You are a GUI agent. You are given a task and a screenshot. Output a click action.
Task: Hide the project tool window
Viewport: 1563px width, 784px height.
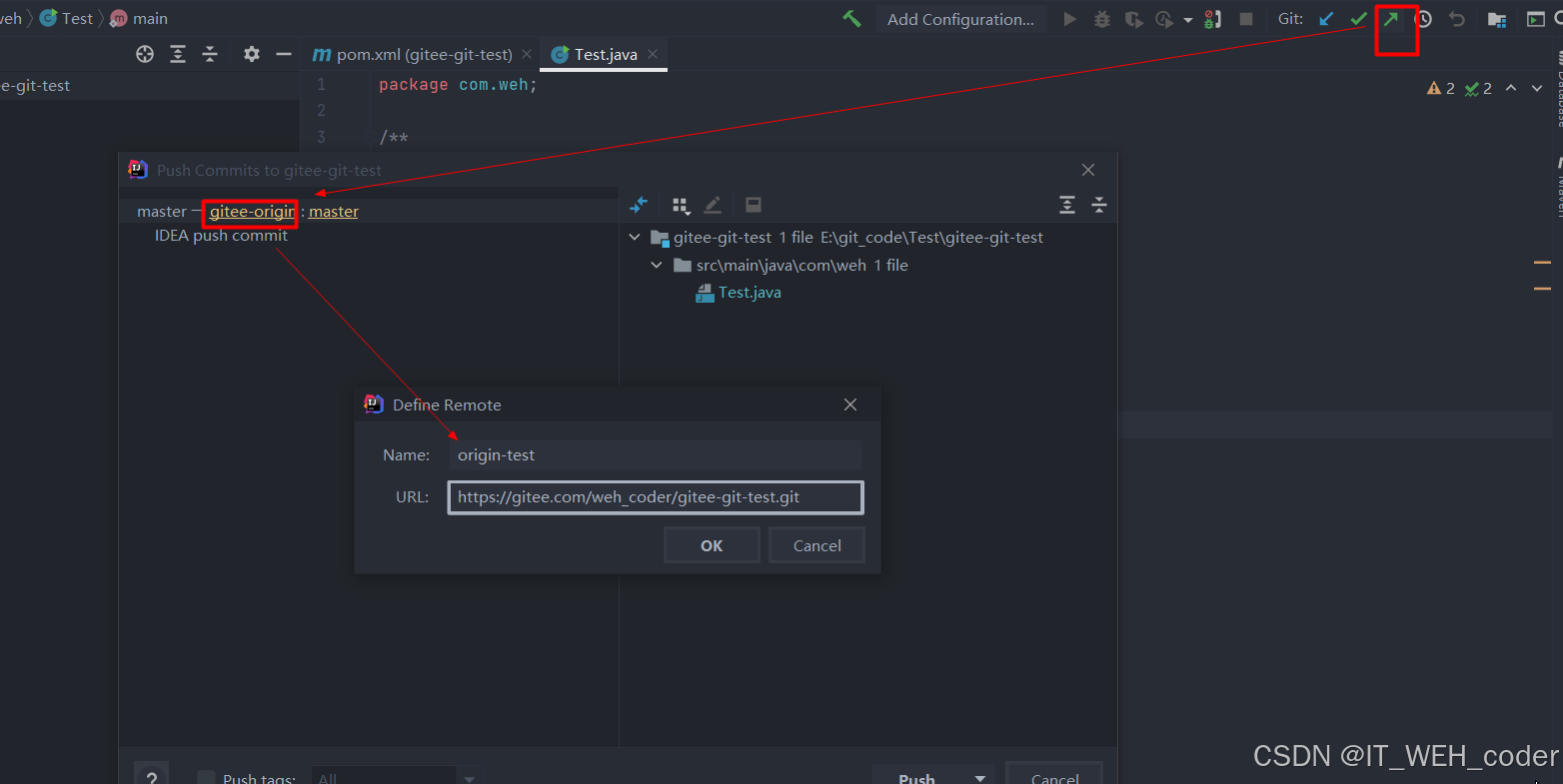[284, 54]
